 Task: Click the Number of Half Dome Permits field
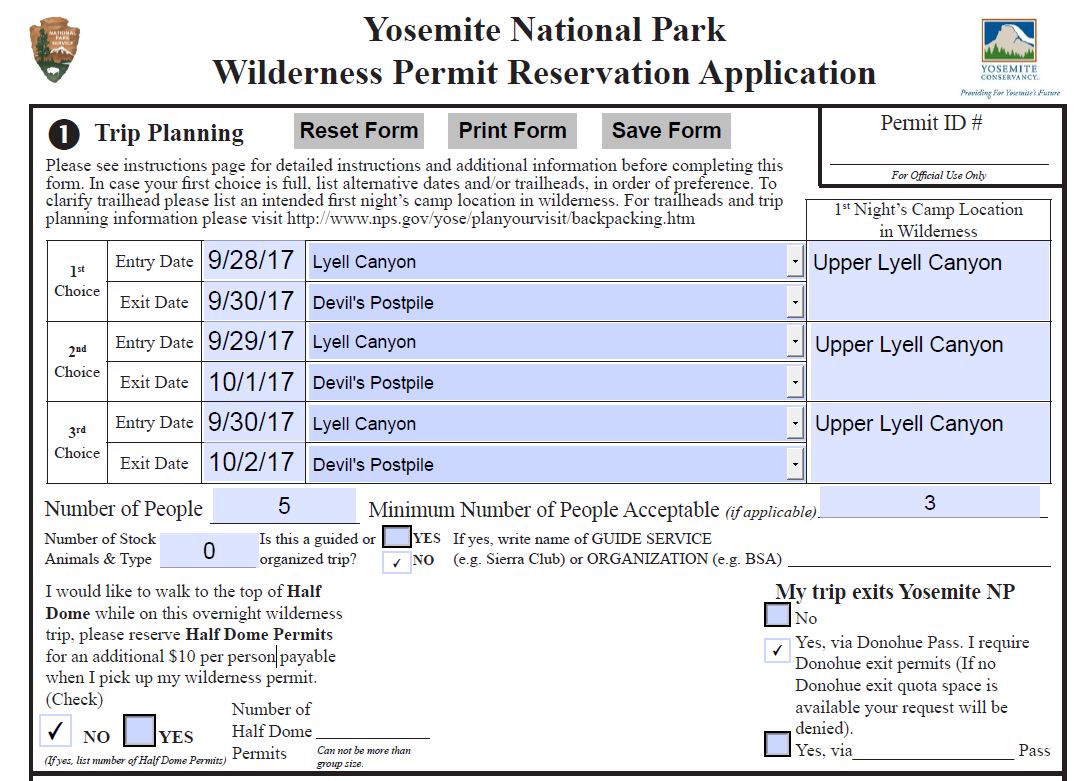point(373,727)
